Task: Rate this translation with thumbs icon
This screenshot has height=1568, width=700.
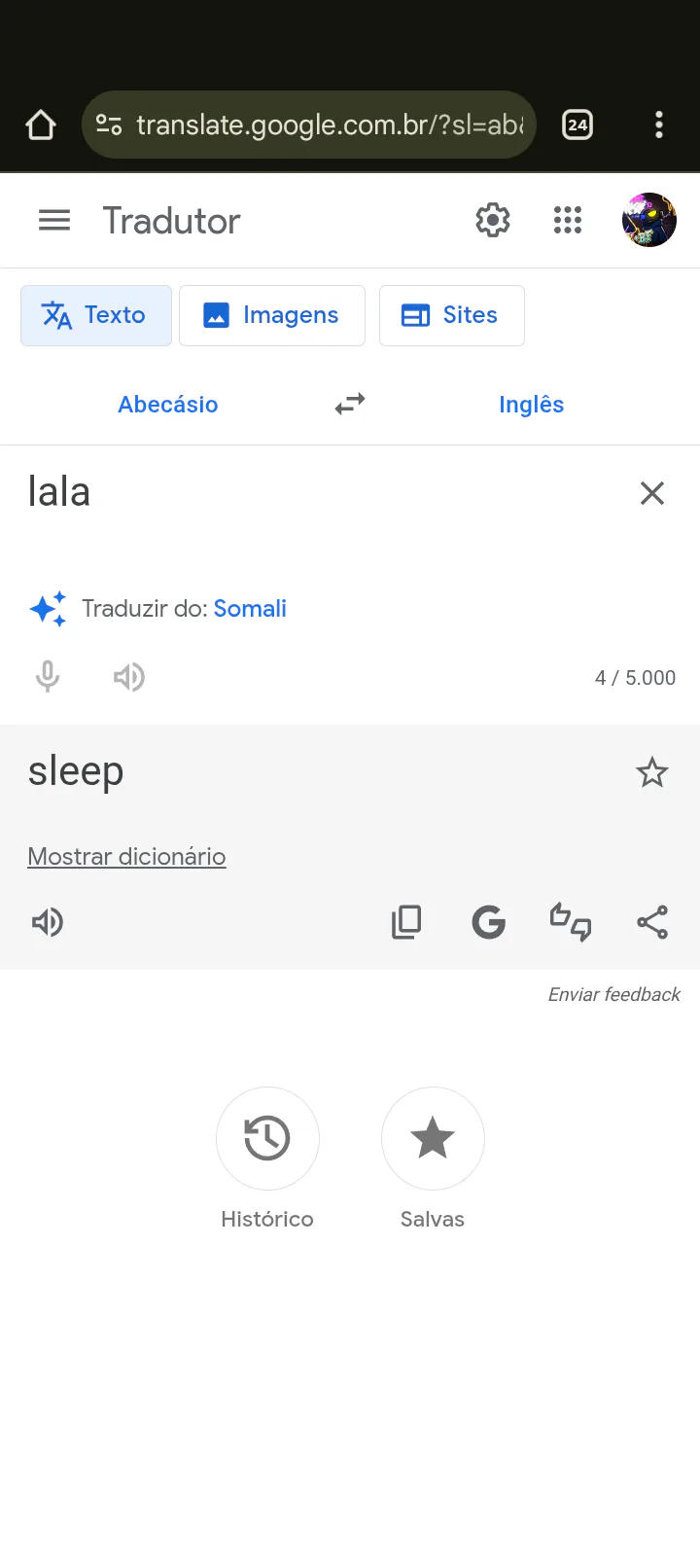Action: (571, 922)
